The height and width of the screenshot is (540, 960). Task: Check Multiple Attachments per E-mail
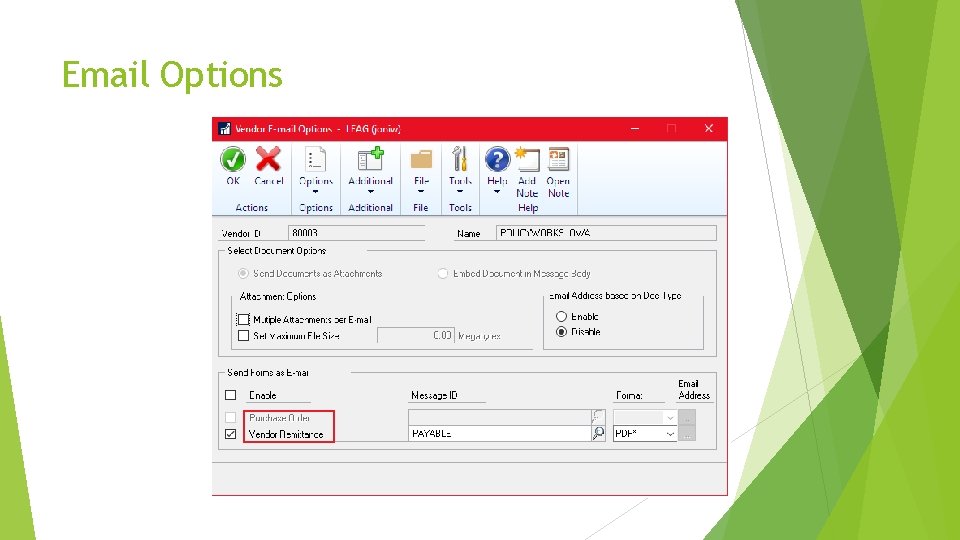(x=244, y=320)
